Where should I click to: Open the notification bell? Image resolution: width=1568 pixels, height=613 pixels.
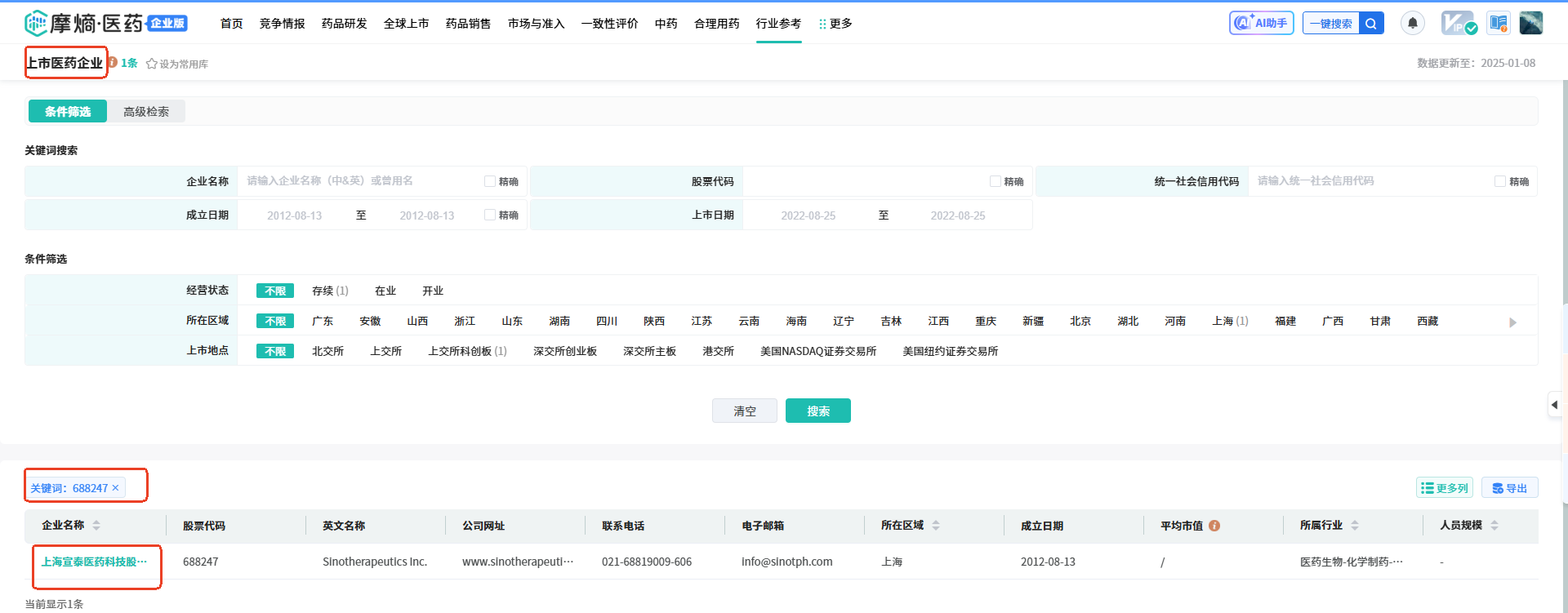1412,24
